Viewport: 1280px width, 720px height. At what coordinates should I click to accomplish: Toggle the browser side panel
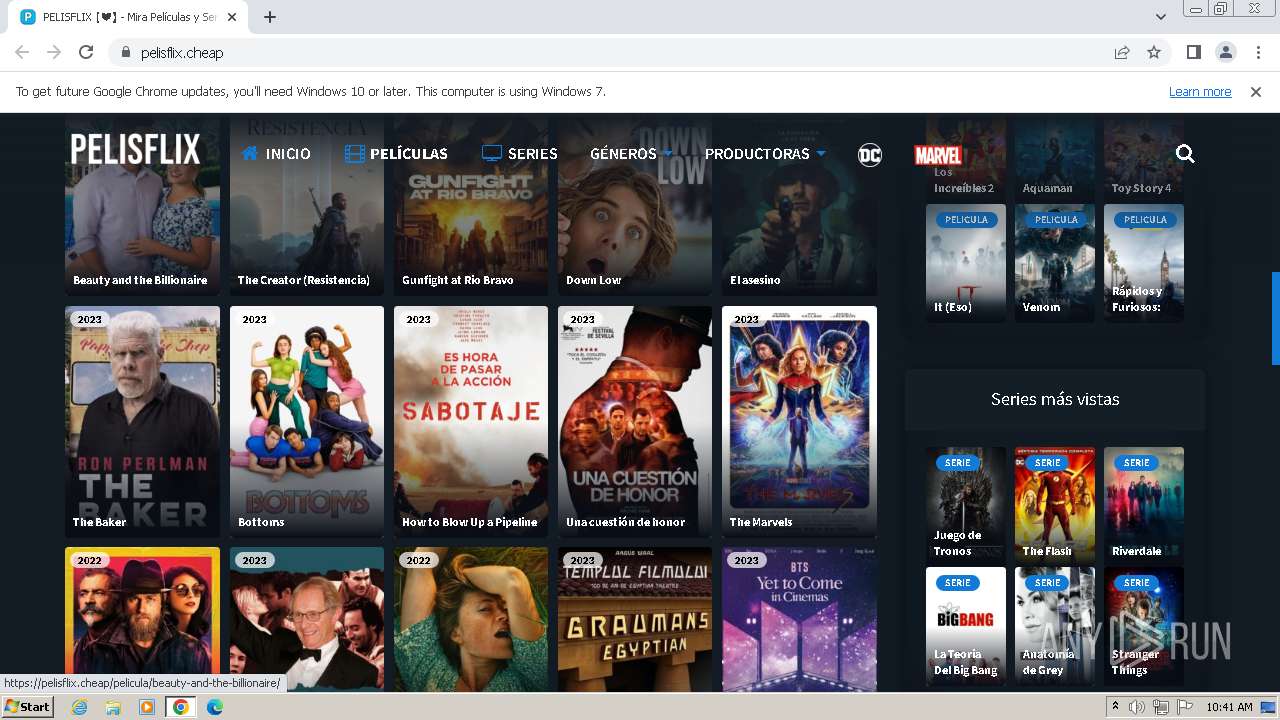(x=1193, y=52)
